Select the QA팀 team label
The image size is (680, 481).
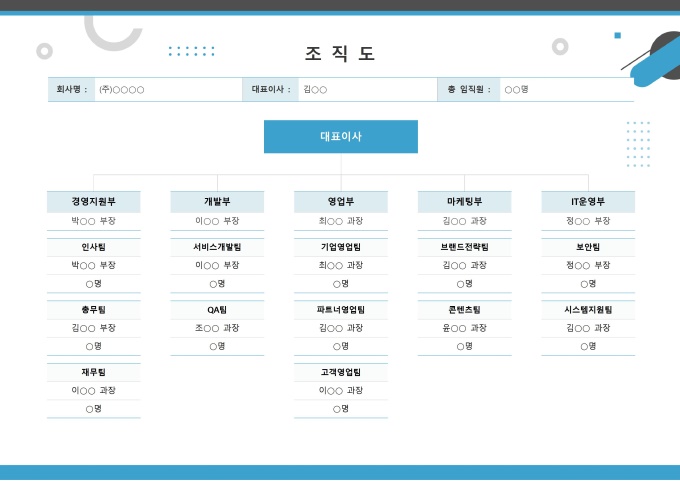217,310
